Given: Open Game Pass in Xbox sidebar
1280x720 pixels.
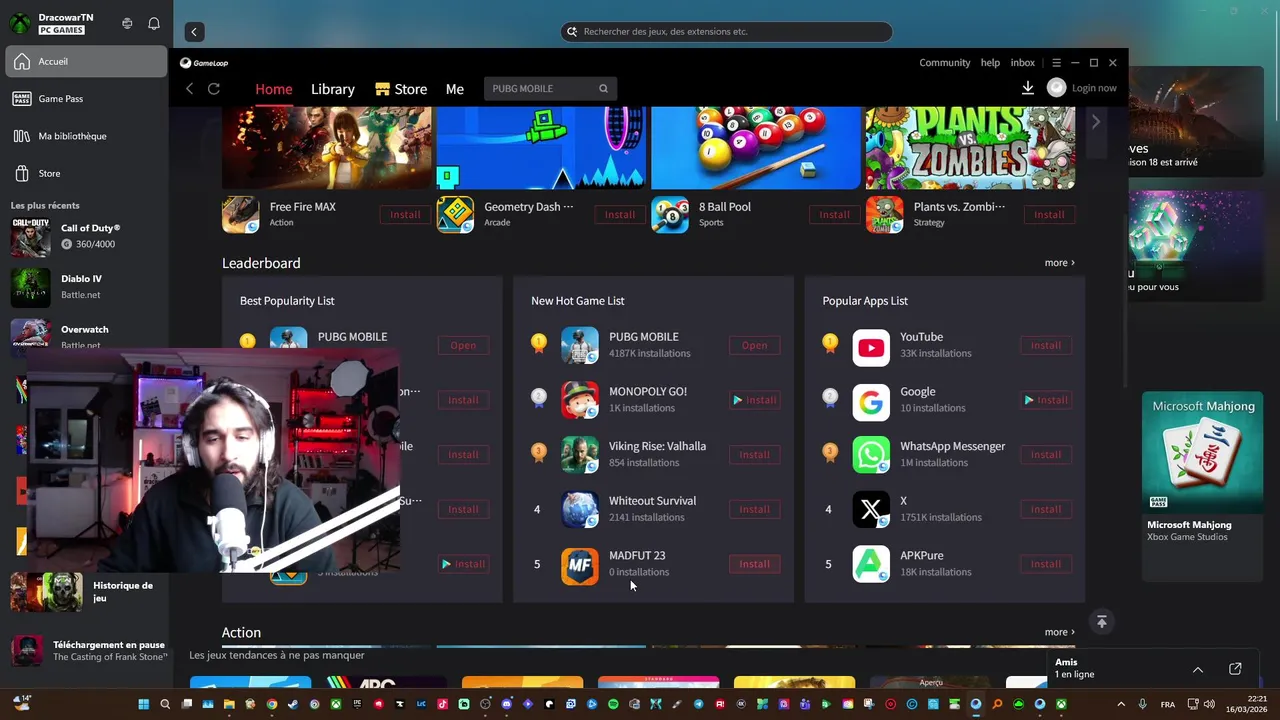Looking at the screenshot, I should [x=86, y=99].
